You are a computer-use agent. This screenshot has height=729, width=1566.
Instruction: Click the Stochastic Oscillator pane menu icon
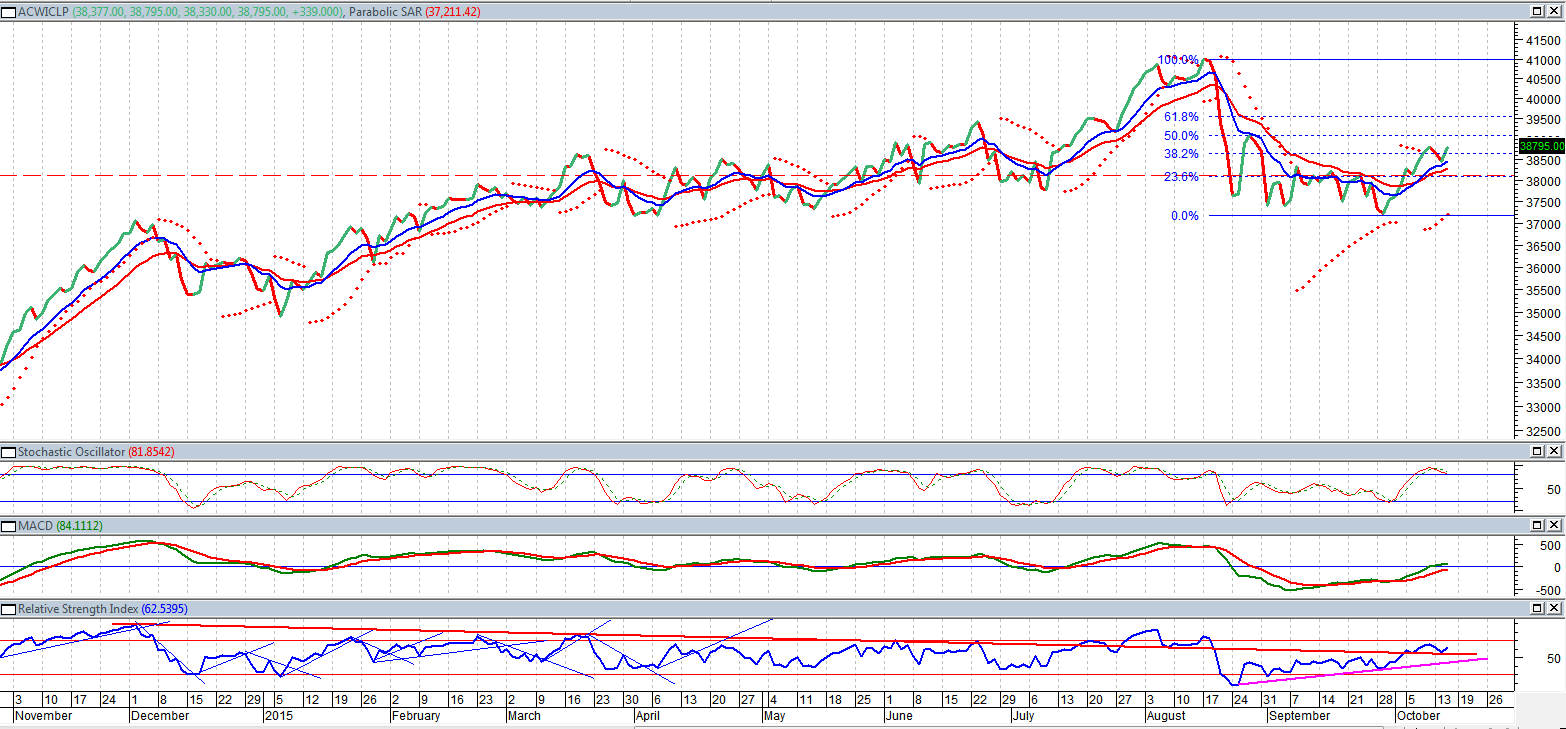pos(9,452)
